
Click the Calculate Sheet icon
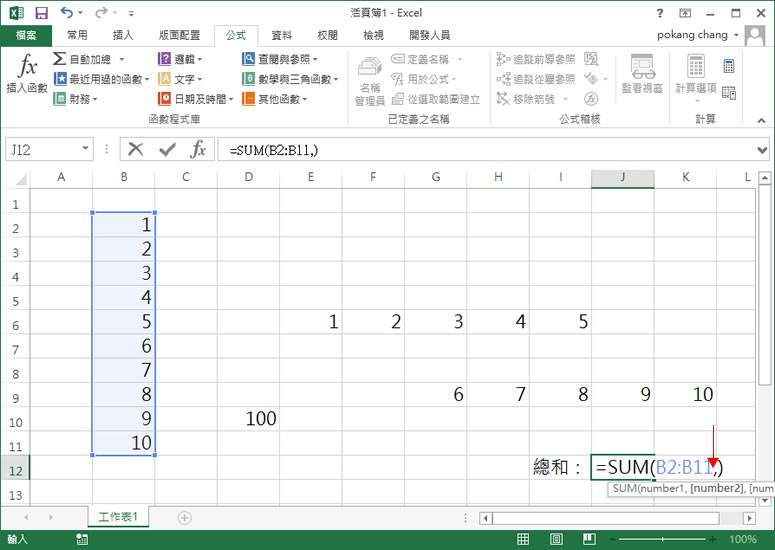coord(729,92)
